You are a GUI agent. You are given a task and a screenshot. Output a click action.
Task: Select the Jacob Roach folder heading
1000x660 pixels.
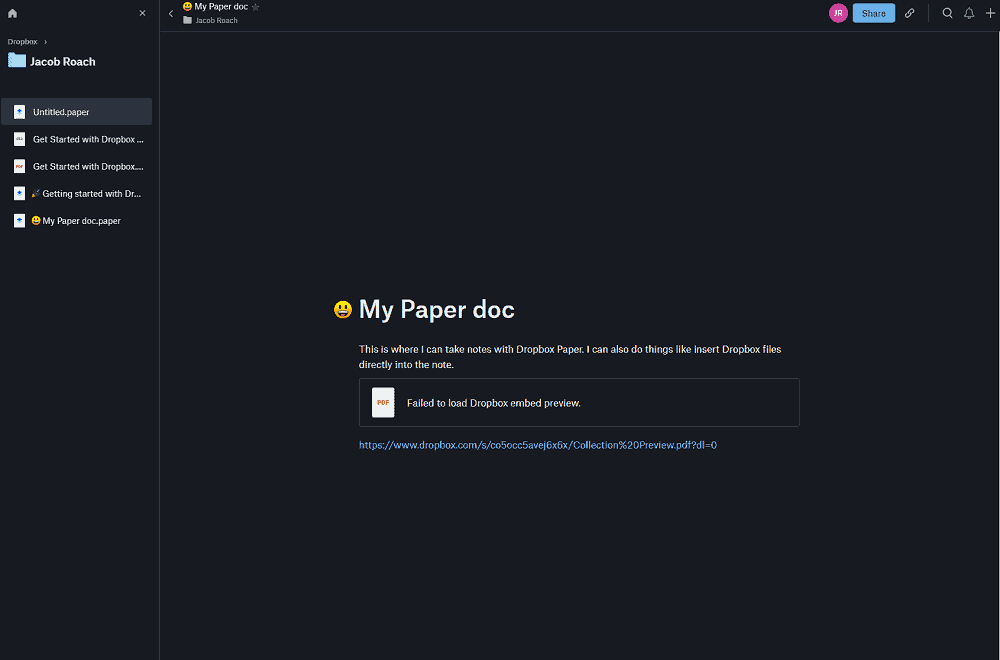62,61
